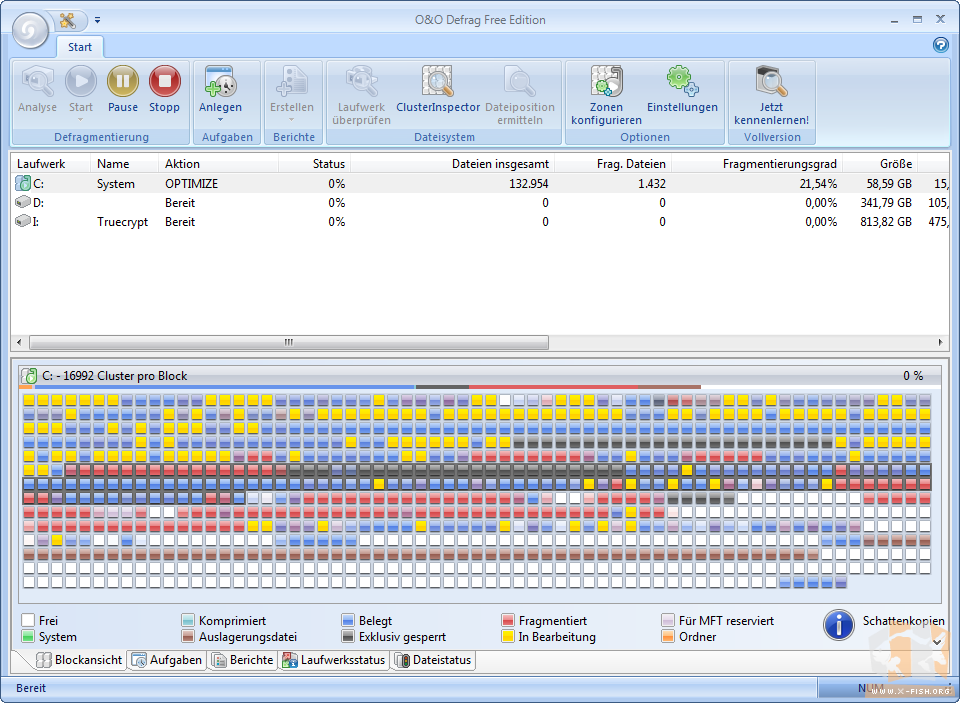
Task: Open the Dateistatus tab
Action: 433,660
